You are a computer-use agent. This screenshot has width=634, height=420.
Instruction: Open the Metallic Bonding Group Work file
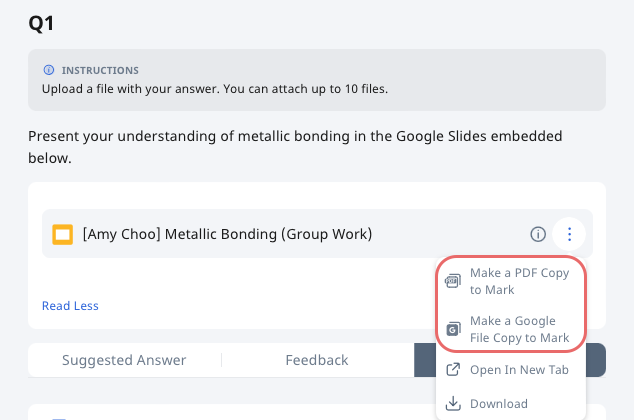[x=227, y=234]
